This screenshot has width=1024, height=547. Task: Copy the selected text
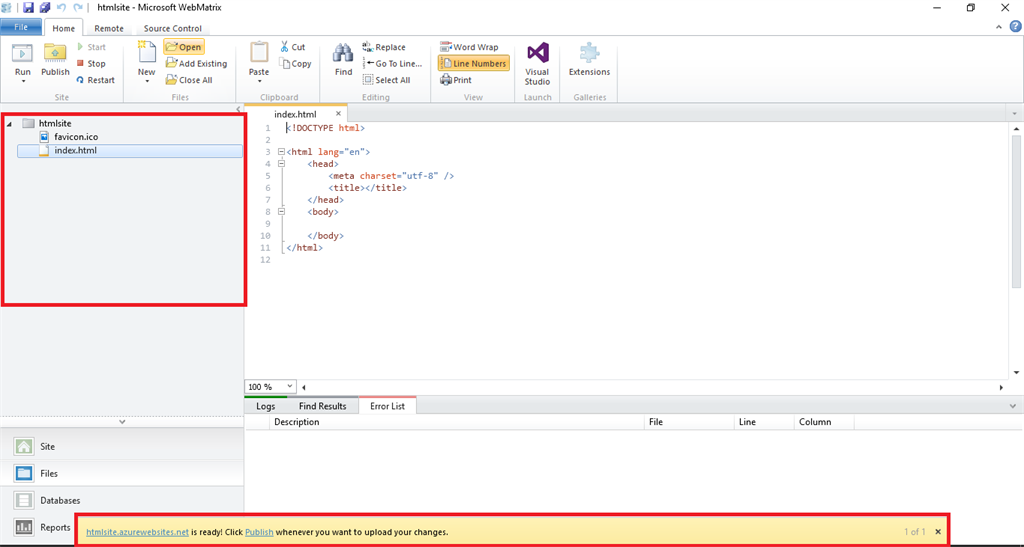click(x=295, y=63)
